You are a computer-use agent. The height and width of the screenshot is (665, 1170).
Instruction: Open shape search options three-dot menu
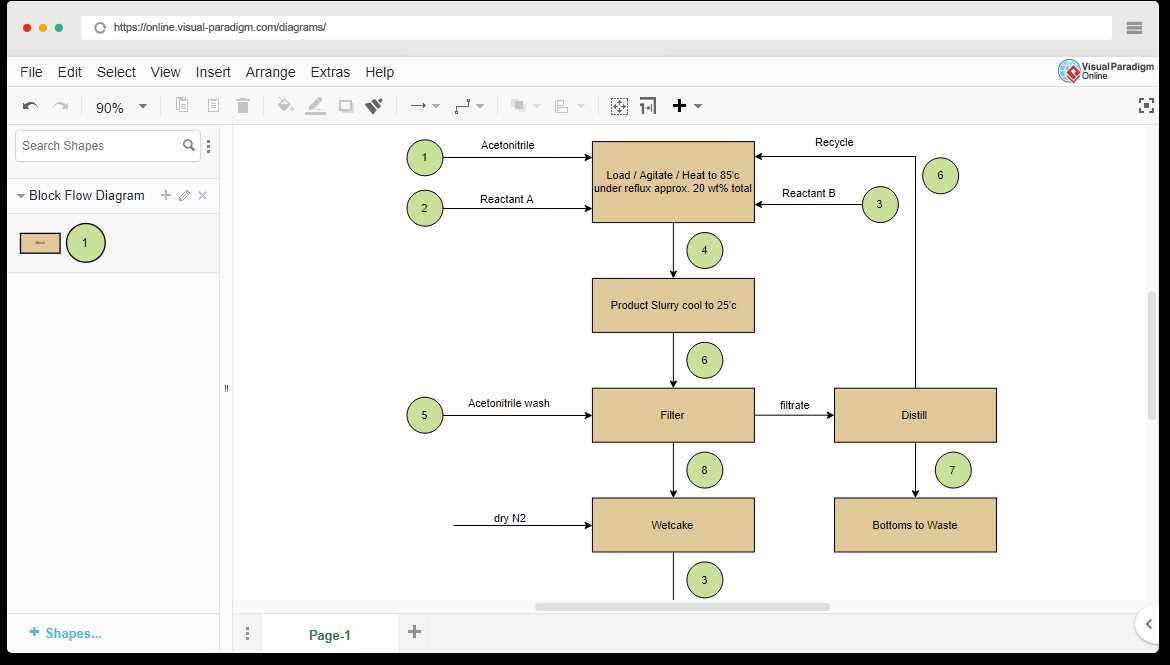point(208,146)
